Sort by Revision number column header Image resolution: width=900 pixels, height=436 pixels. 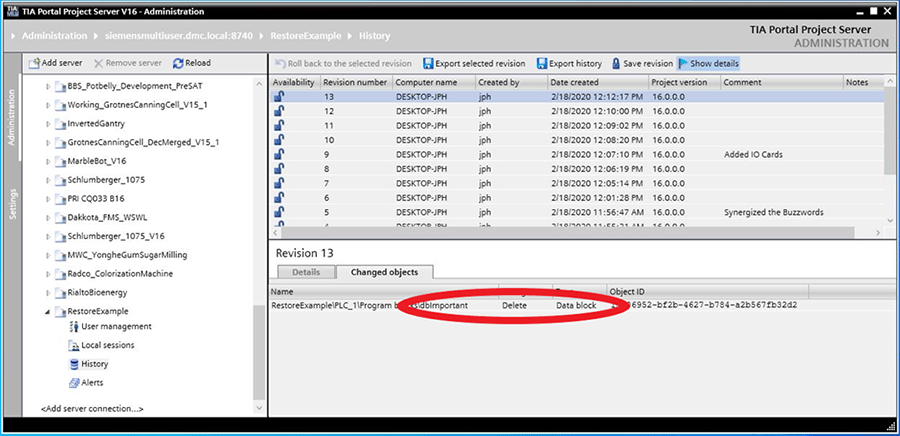point(356,83)
